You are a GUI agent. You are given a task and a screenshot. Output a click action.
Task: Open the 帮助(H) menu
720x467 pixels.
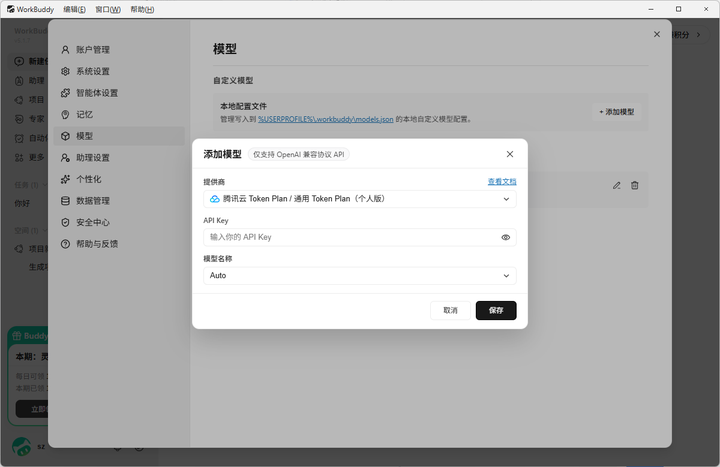[x=142, y=10]
